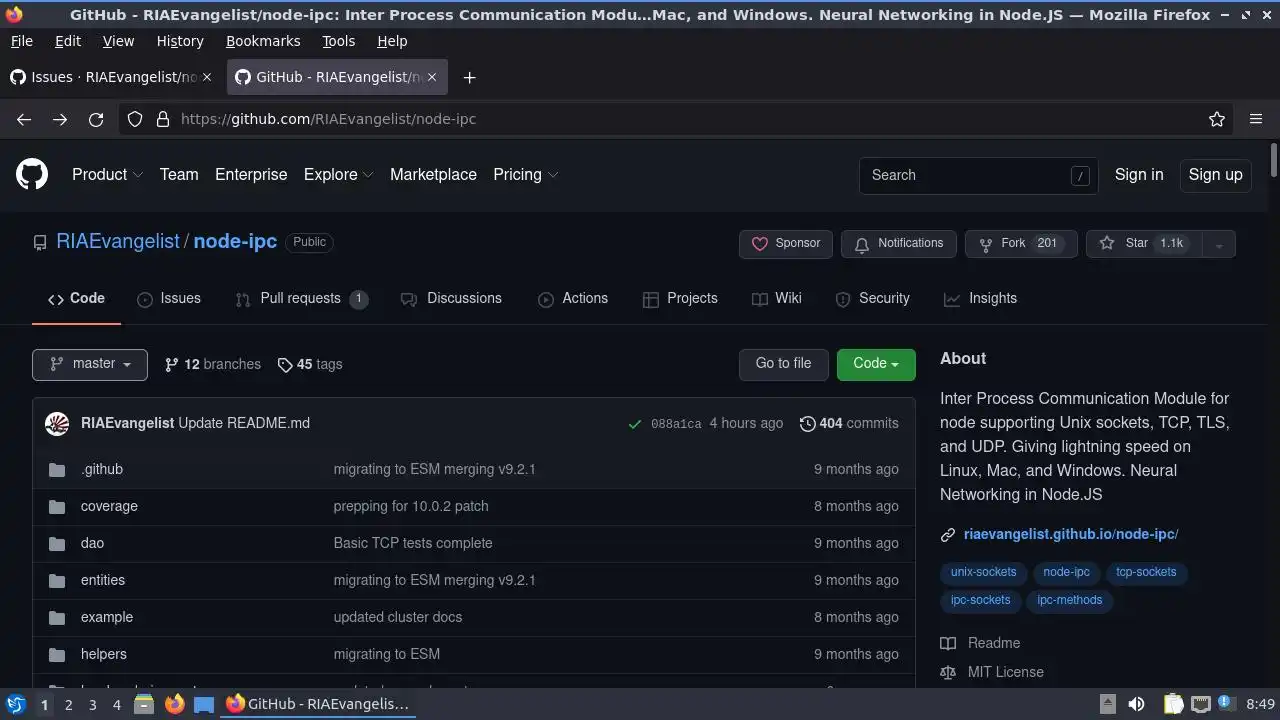Open the master branch selector
Screen dimensions: 1280x720
tap(90, 364)
